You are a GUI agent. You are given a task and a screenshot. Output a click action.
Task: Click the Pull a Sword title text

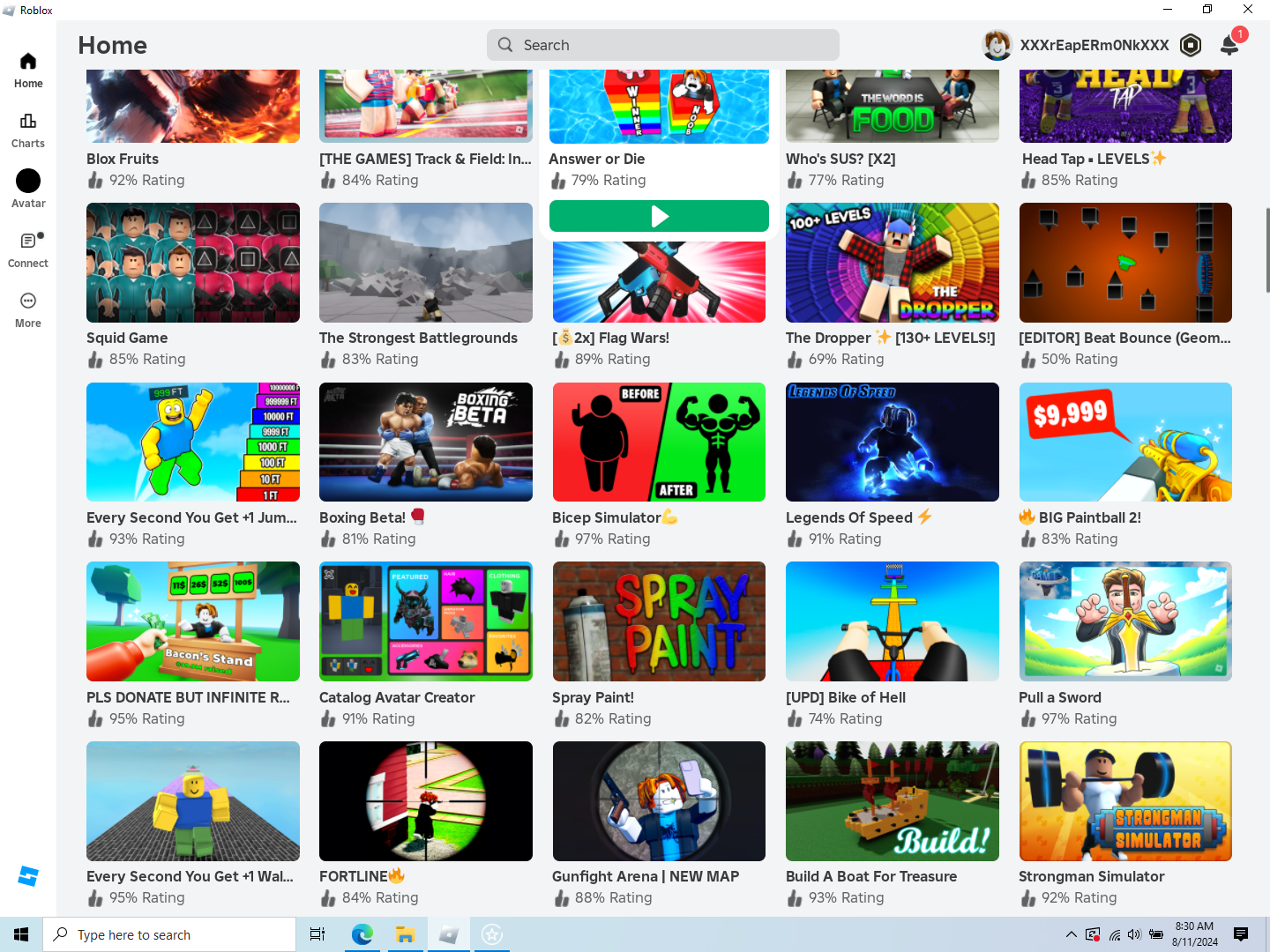coord(1060,697)
